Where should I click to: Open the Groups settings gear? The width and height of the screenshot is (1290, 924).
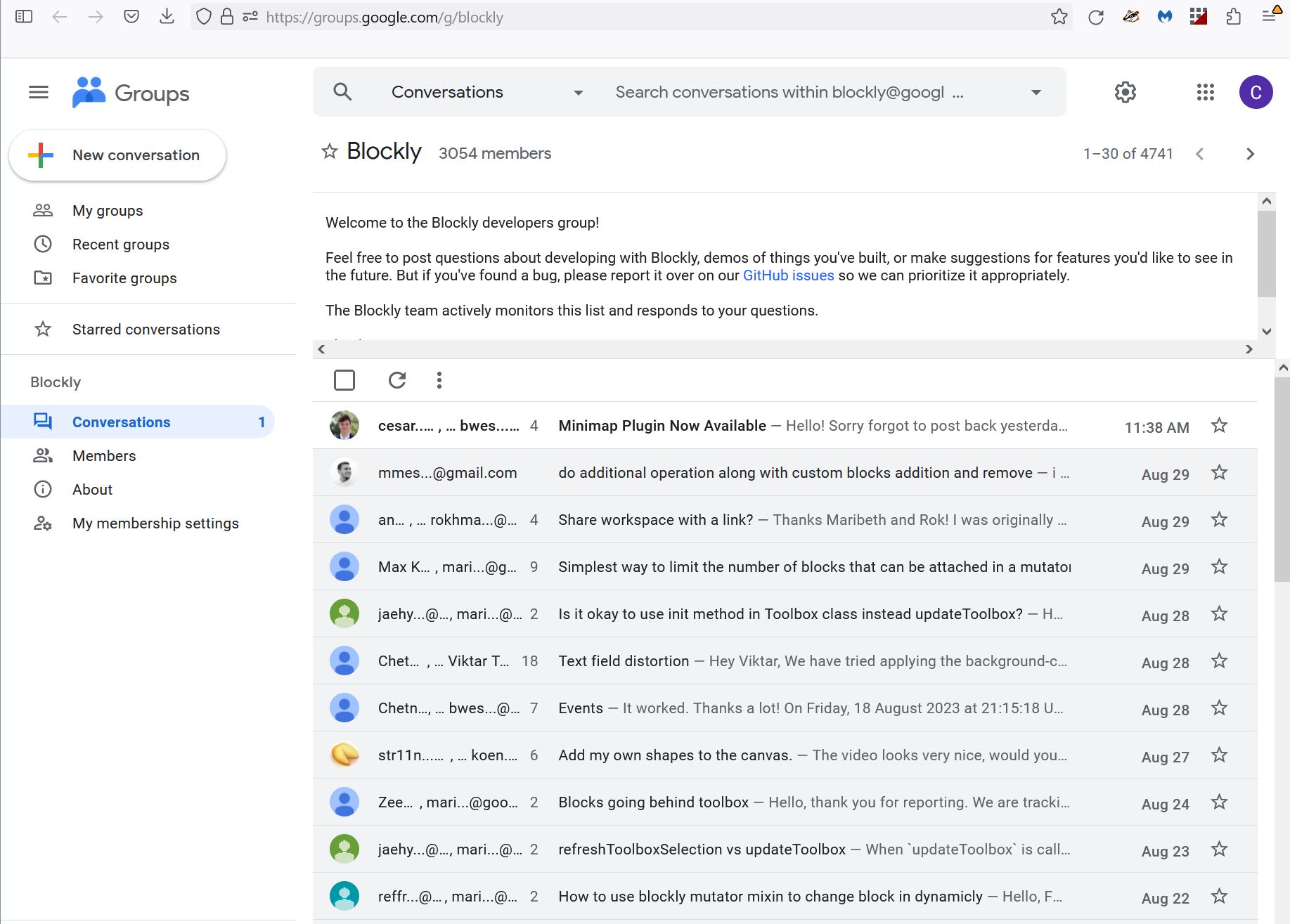tap(1125, 91)
